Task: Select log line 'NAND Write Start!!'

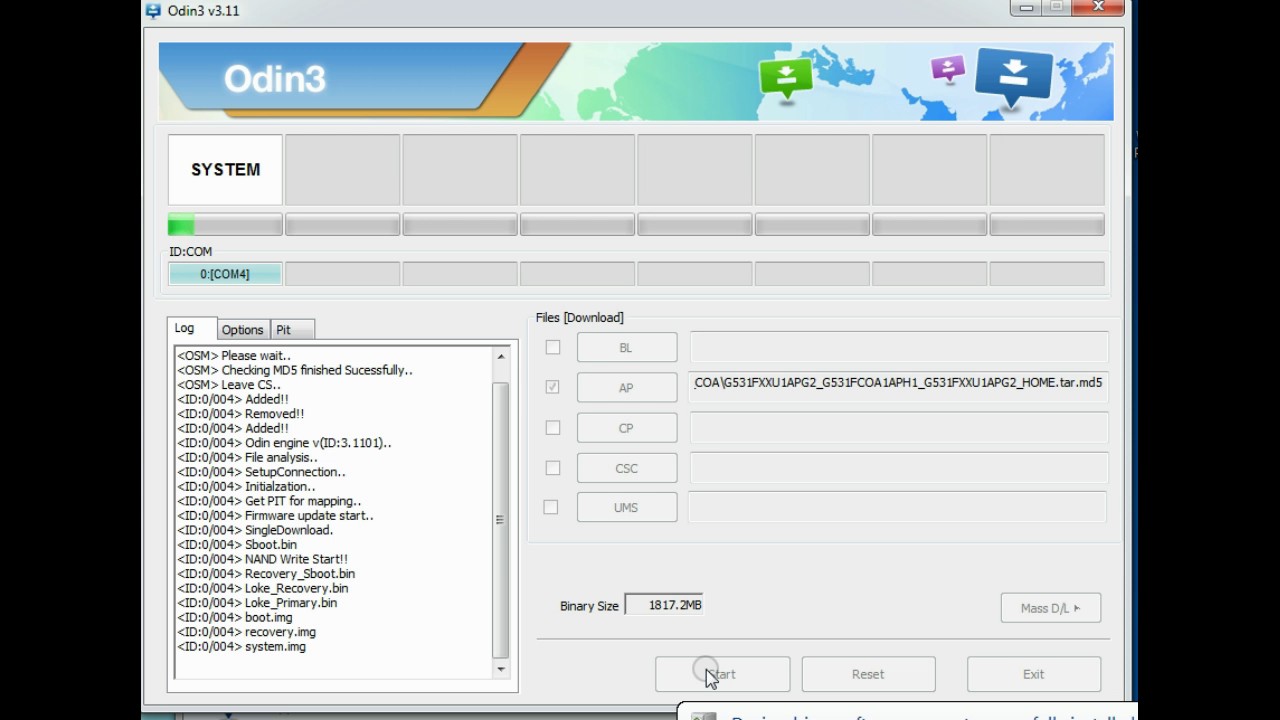Action: 262,559
